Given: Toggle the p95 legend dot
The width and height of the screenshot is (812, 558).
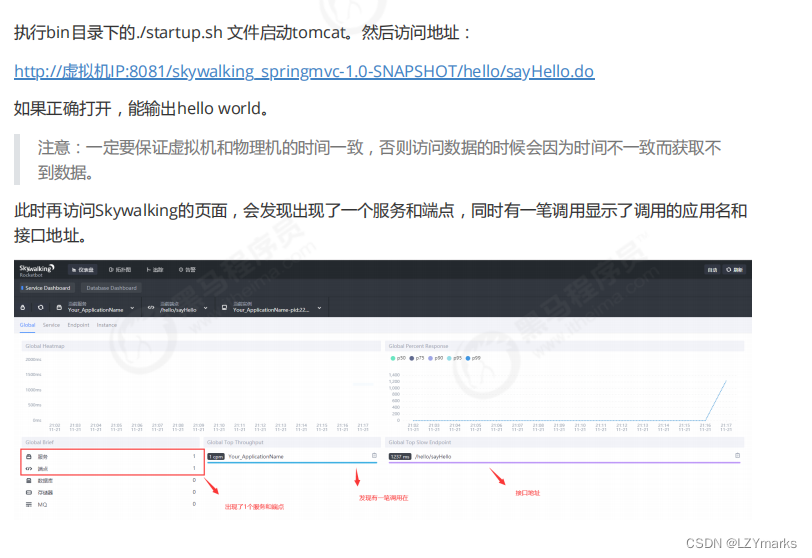Looking at the screenshot, I should [450, 358].
